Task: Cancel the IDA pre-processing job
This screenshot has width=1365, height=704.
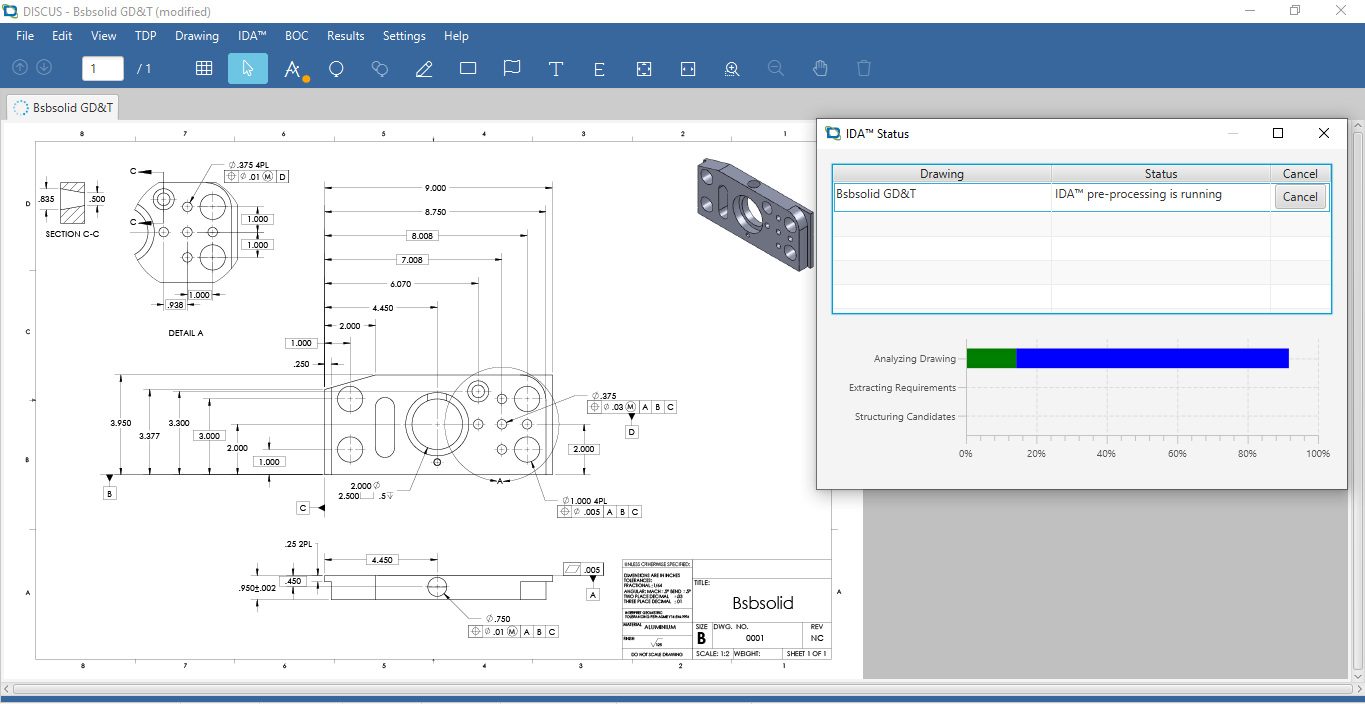Action: coord(1300,197)
